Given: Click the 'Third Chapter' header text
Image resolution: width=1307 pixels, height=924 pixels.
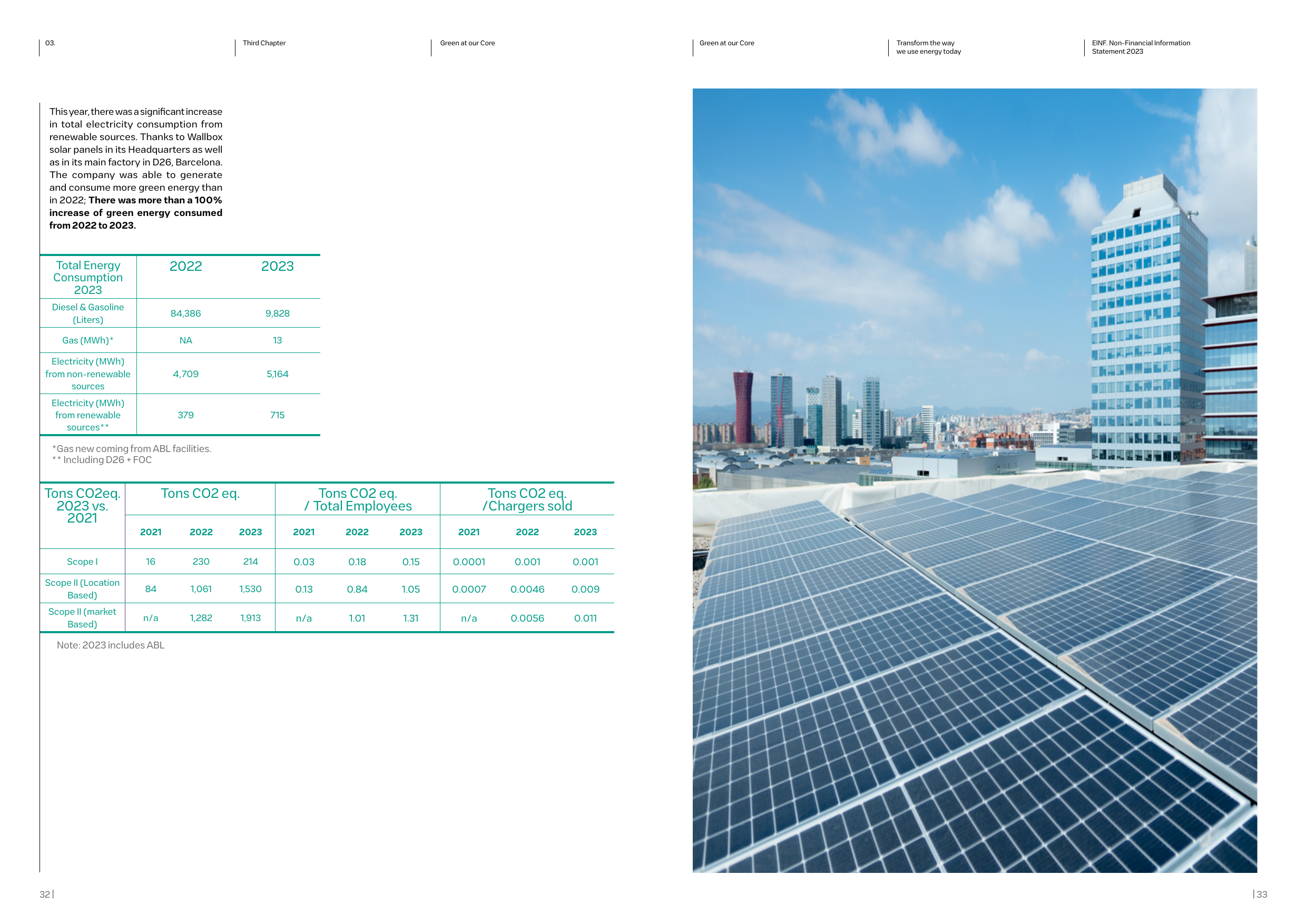Looking at the screenshot, I should tap(264, 43).
